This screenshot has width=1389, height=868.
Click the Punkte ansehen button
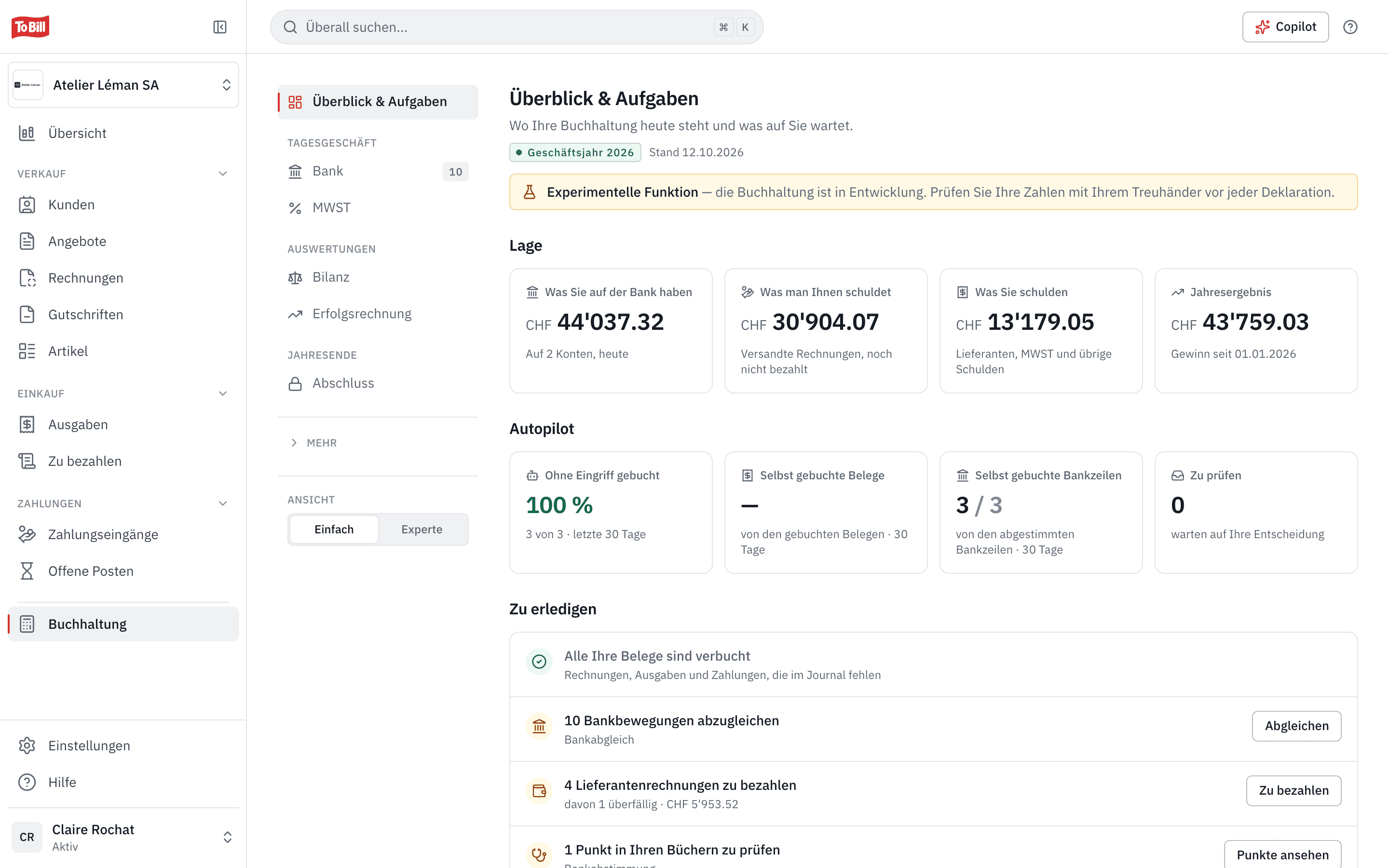coord(1282,855)
